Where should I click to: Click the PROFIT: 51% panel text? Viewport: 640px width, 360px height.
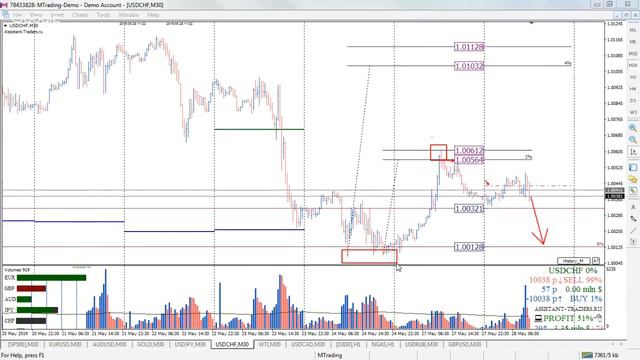(568, 318)
